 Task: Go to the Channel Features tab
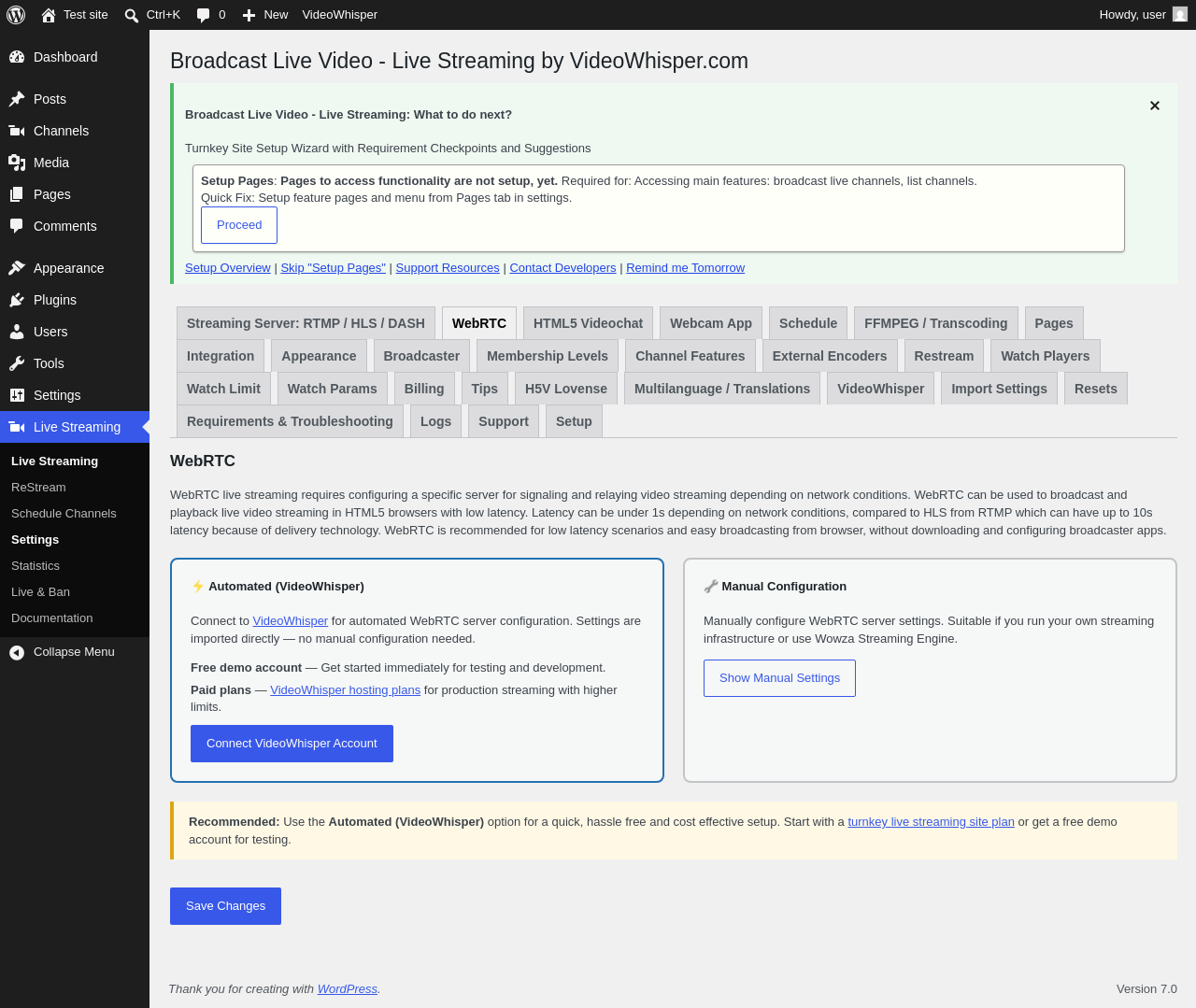pyautogui.click(x=691, y=356)
